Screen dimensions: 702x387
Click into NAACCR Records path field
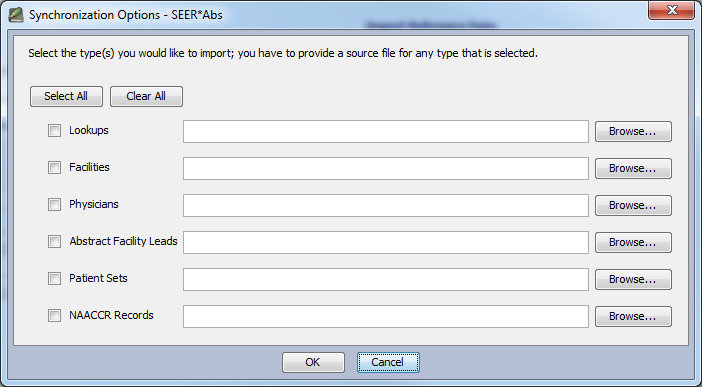point(386,316)
